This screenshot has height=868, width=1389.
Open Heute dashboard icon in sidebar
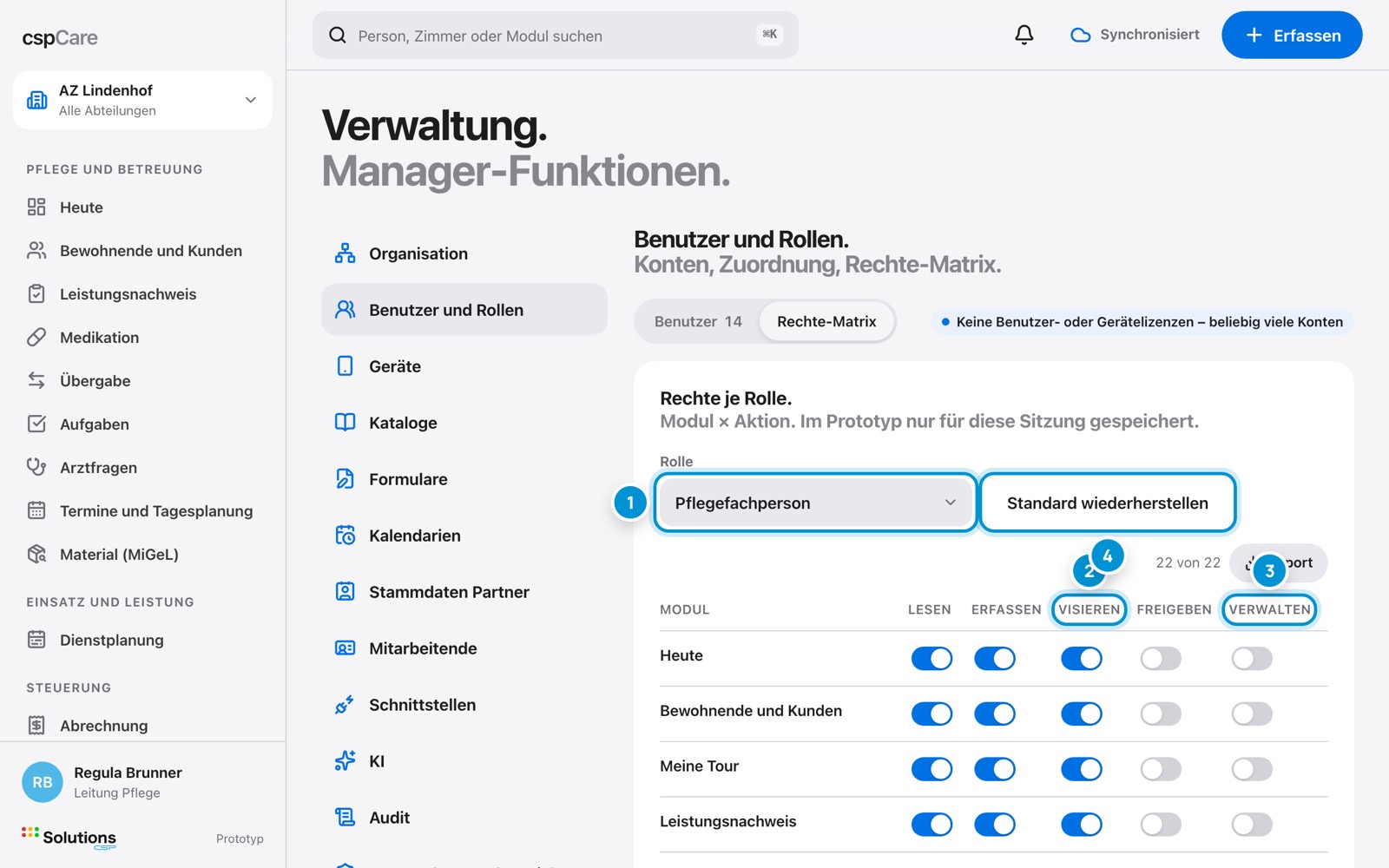(x=36, y=207)
